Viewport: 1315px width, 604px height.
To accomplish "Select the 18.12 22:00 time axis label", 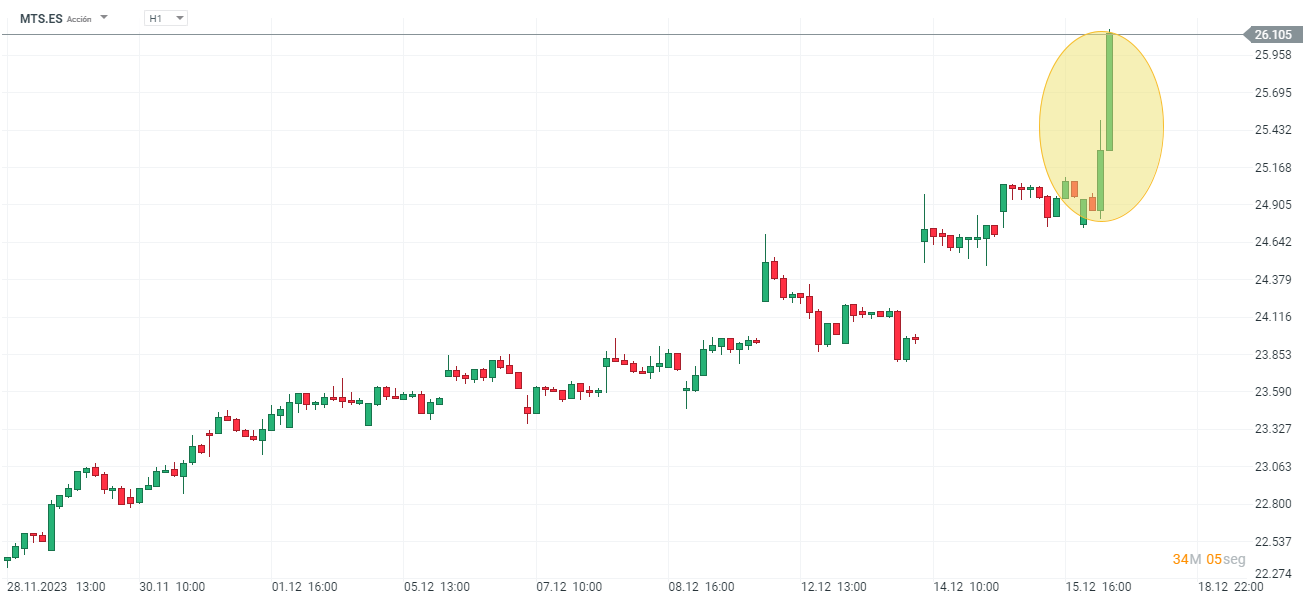I will tap(1230, 587).
